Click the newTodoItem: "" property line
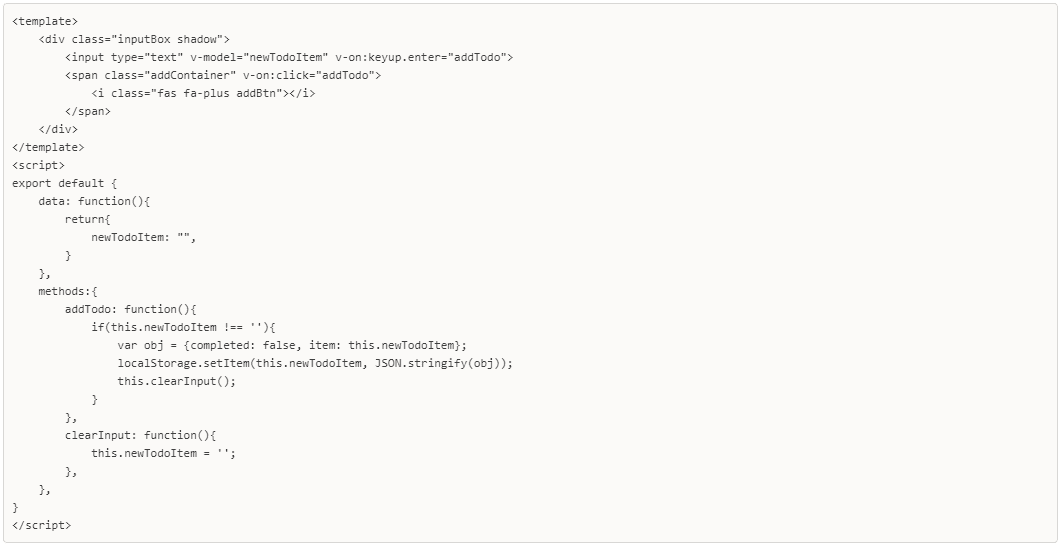Image resolution: width=1062 pixels, height=547 pixels. (144, 237)
